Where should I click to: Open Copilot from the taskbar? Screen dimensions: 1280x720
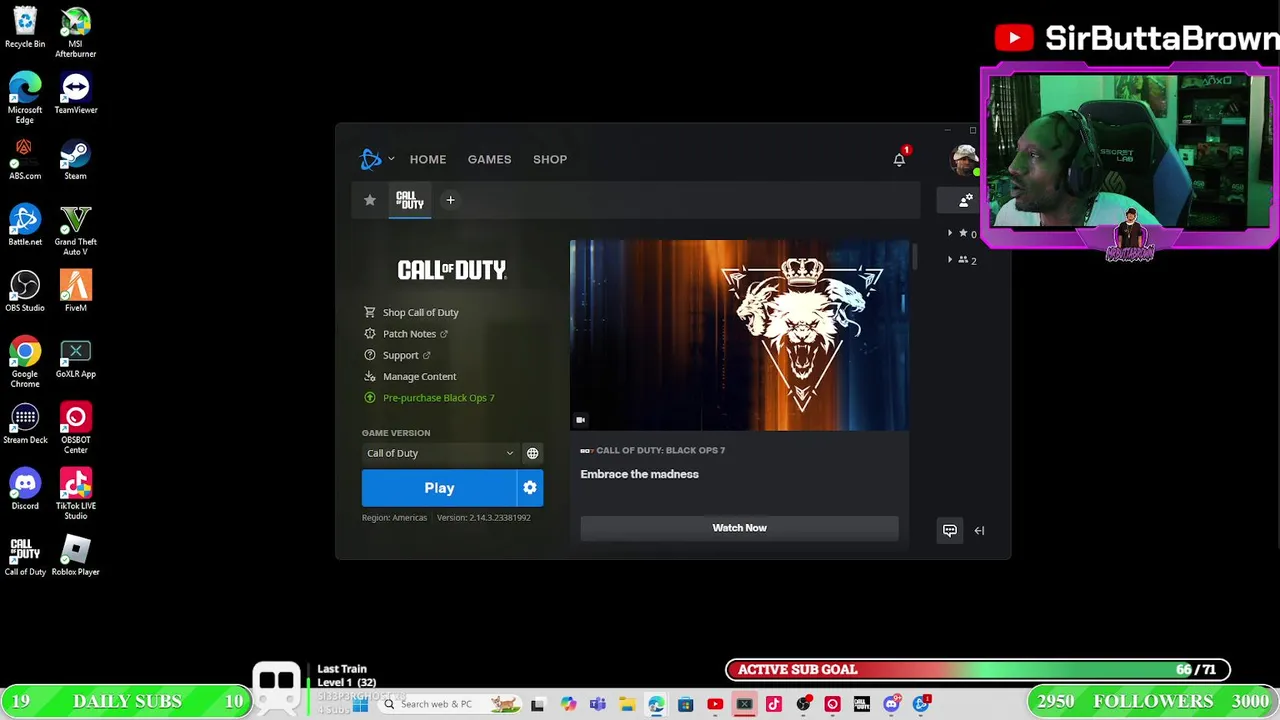(x=568, y=705)
